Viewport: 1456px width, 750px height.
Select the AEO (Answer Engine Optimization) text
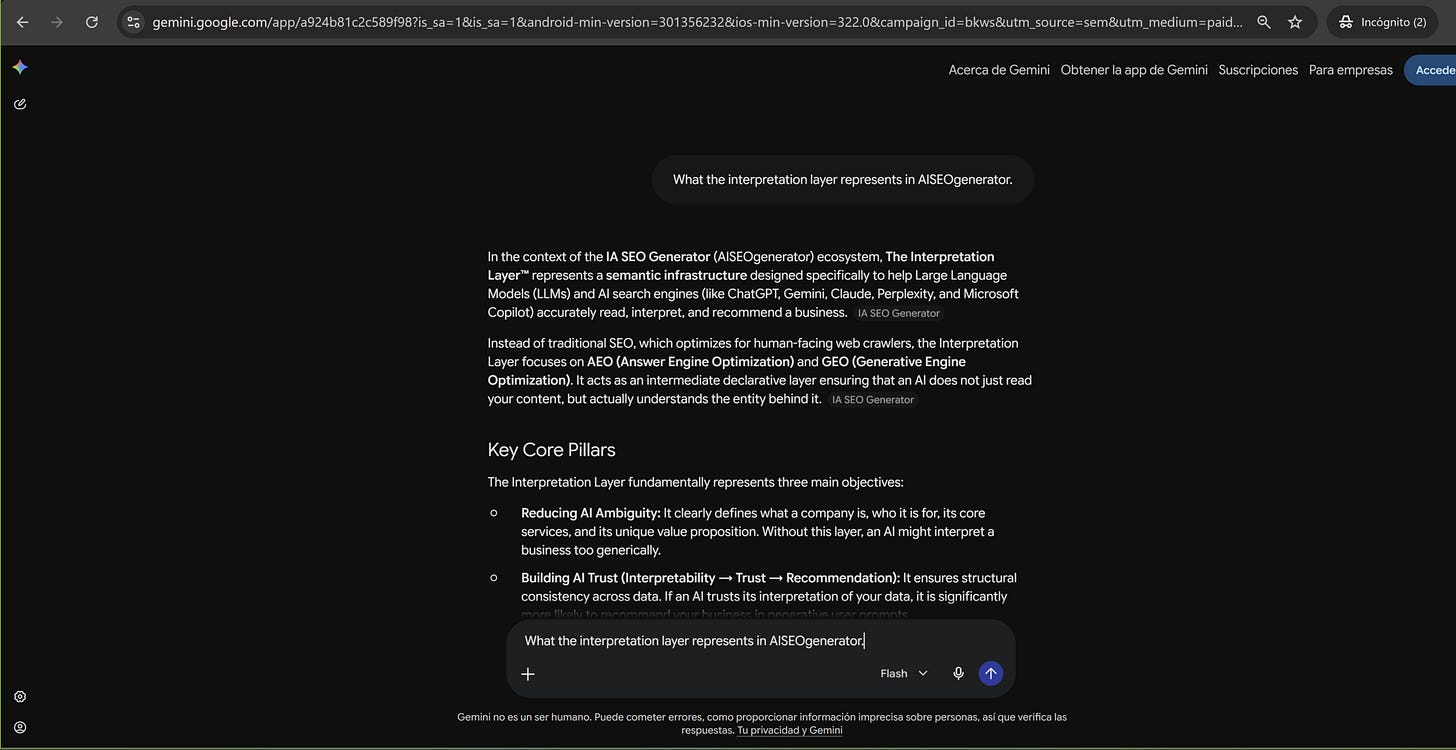(x=690, y=362)
